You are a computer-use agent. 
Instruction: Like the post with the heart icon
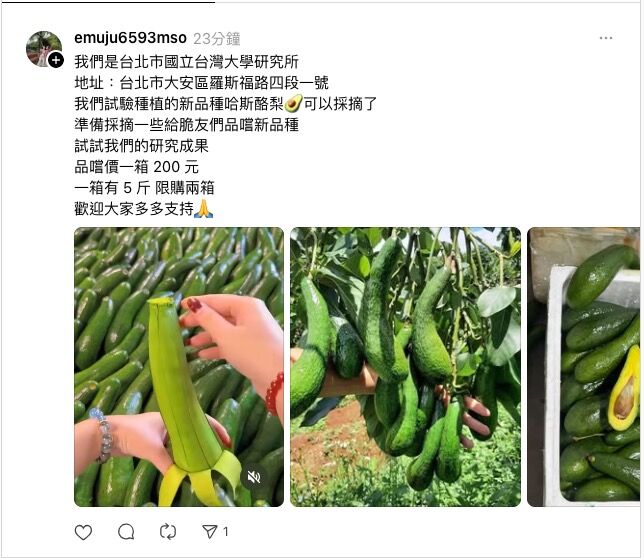coord(83,532)
